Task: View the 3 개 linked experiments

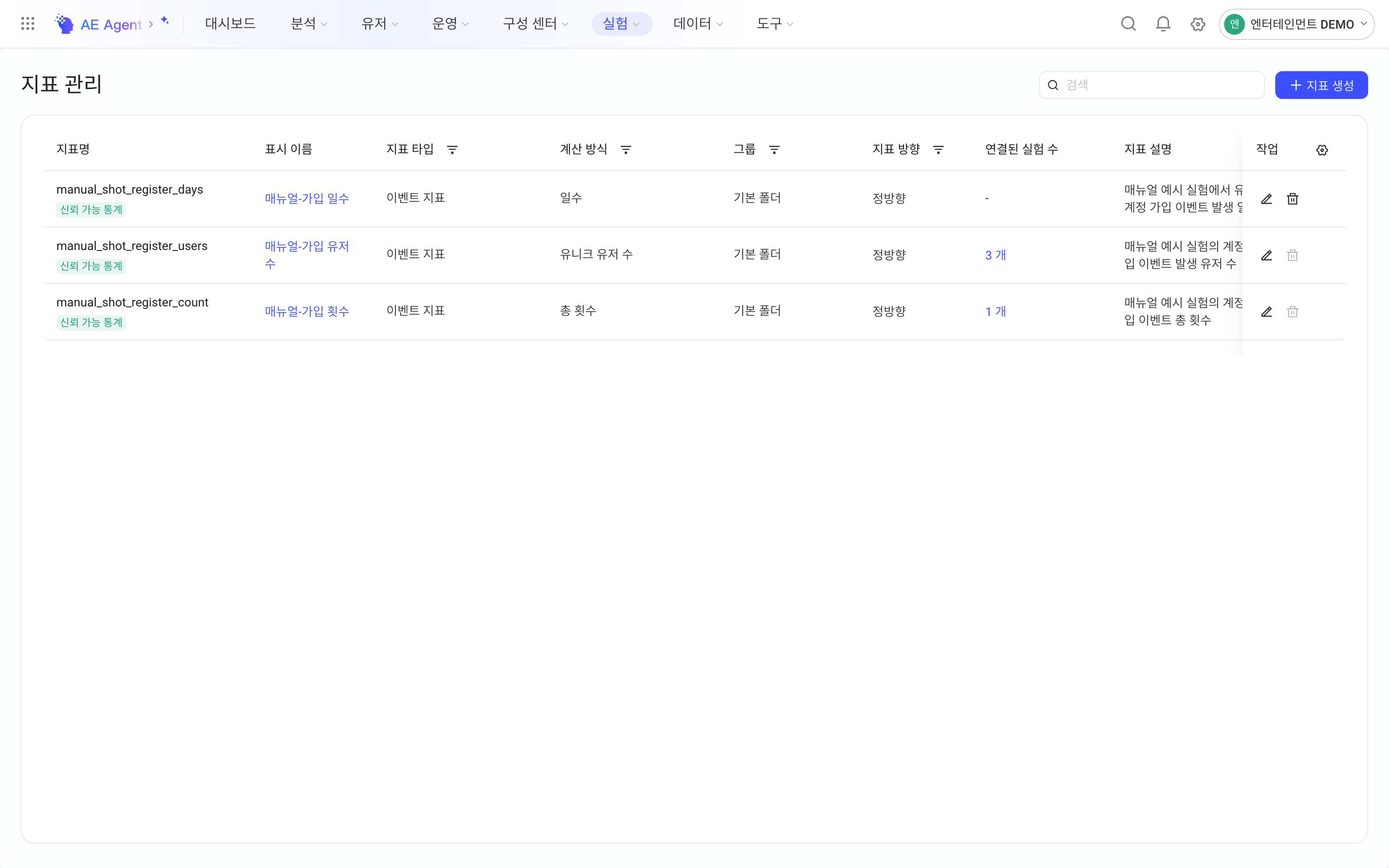Action: click(x=995, y=255)
